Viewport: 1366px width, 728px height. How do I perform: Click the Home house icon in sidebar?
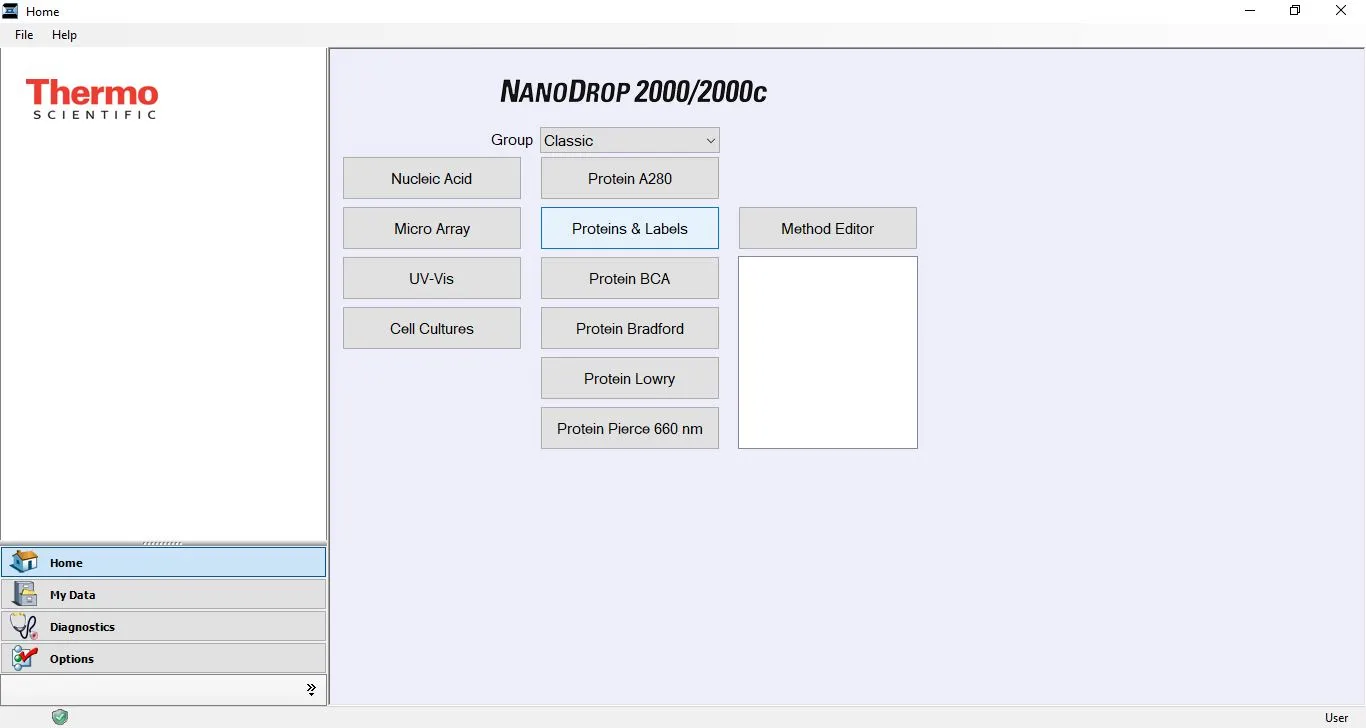click(x=24, y=562)
